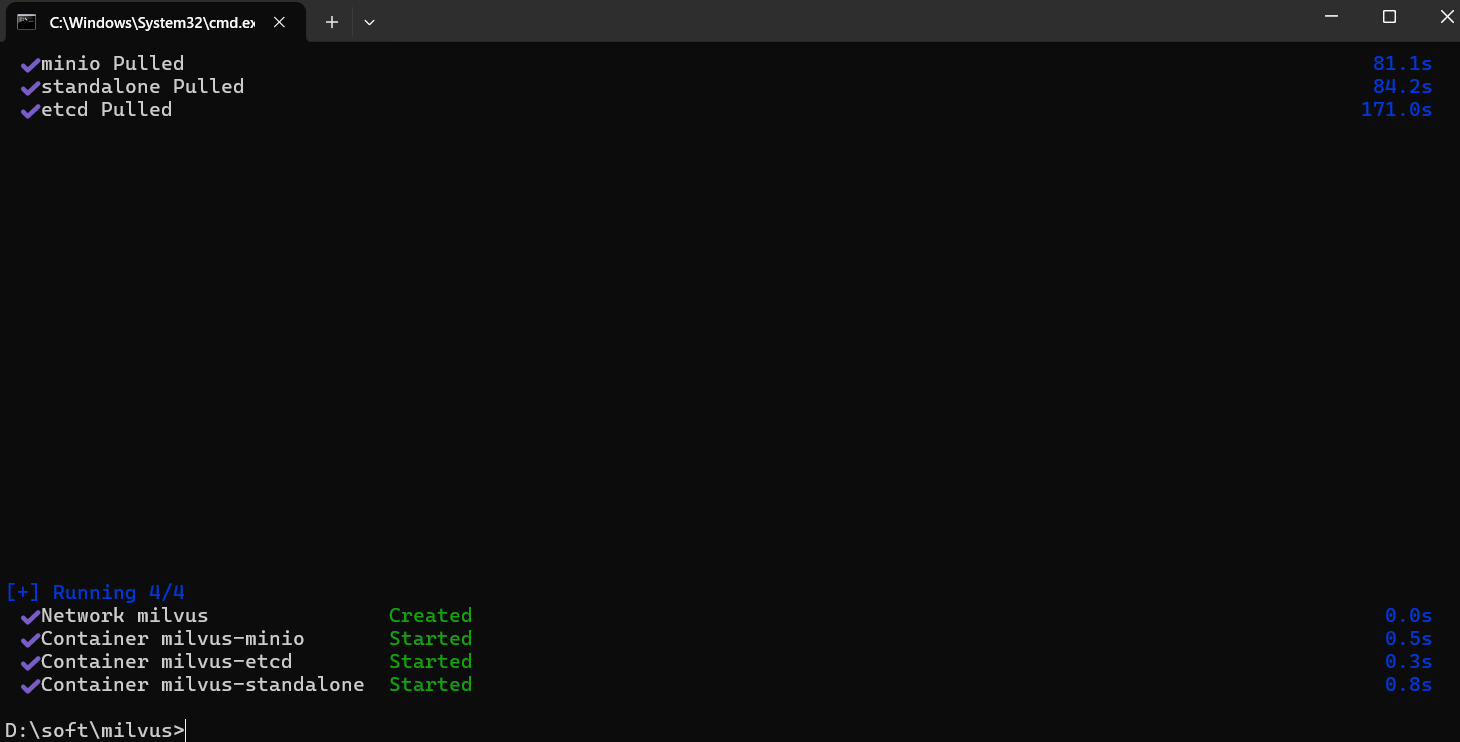The height and width of the screenshot is (742, 1460).
Task: Click the 'etcd Pulled' line
Action: (106, 110)
